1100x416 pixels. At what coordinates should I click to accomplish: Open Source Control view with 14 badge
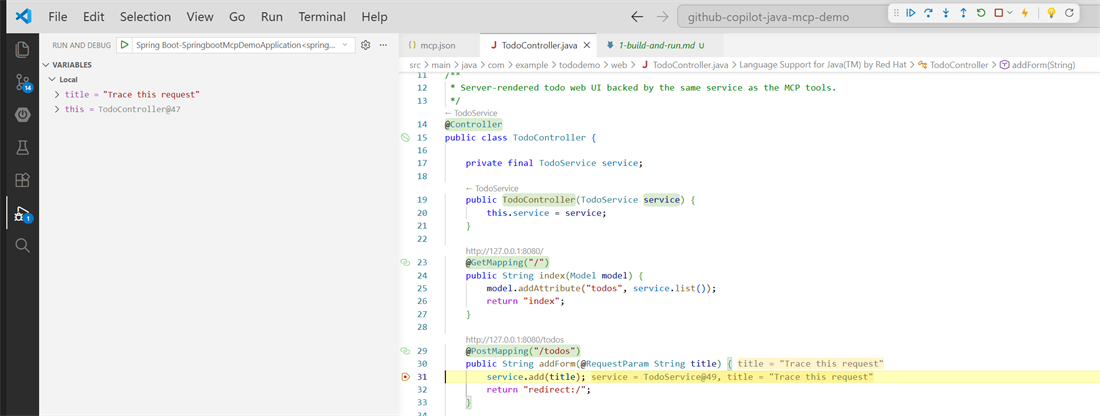click(x=22, y=82)
